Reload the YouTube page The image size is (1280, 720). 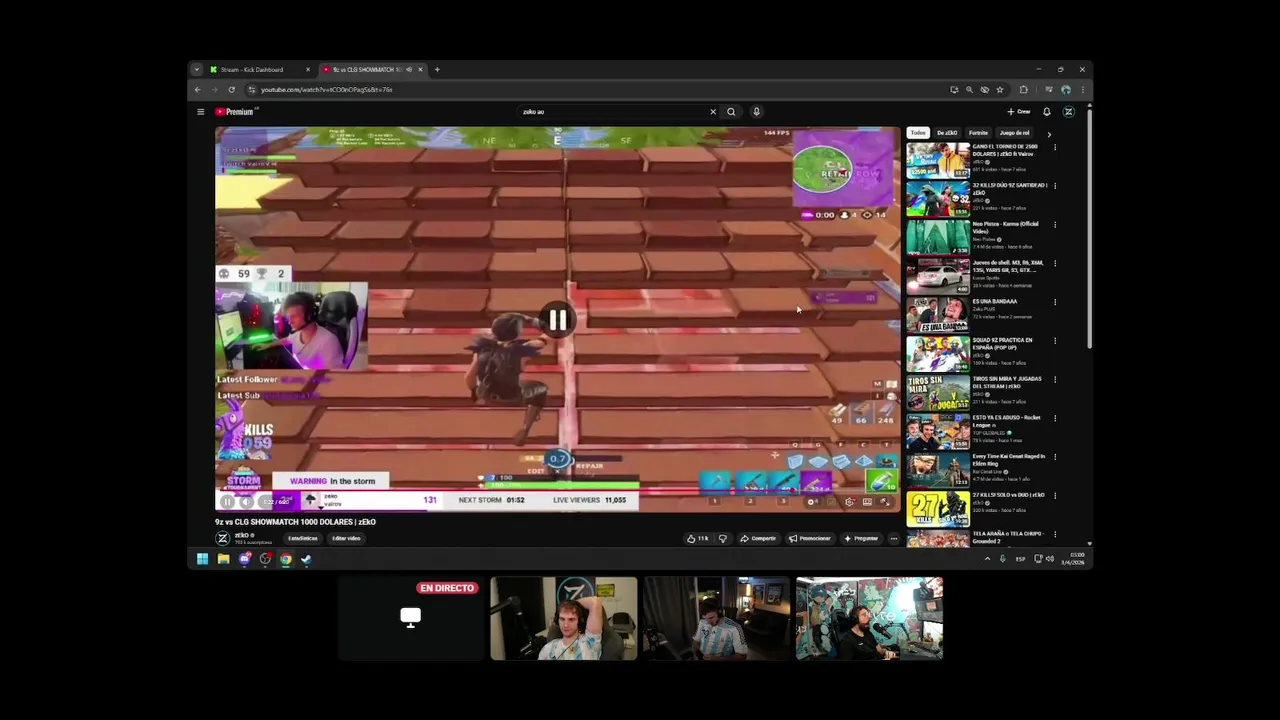tap(231, 90)
